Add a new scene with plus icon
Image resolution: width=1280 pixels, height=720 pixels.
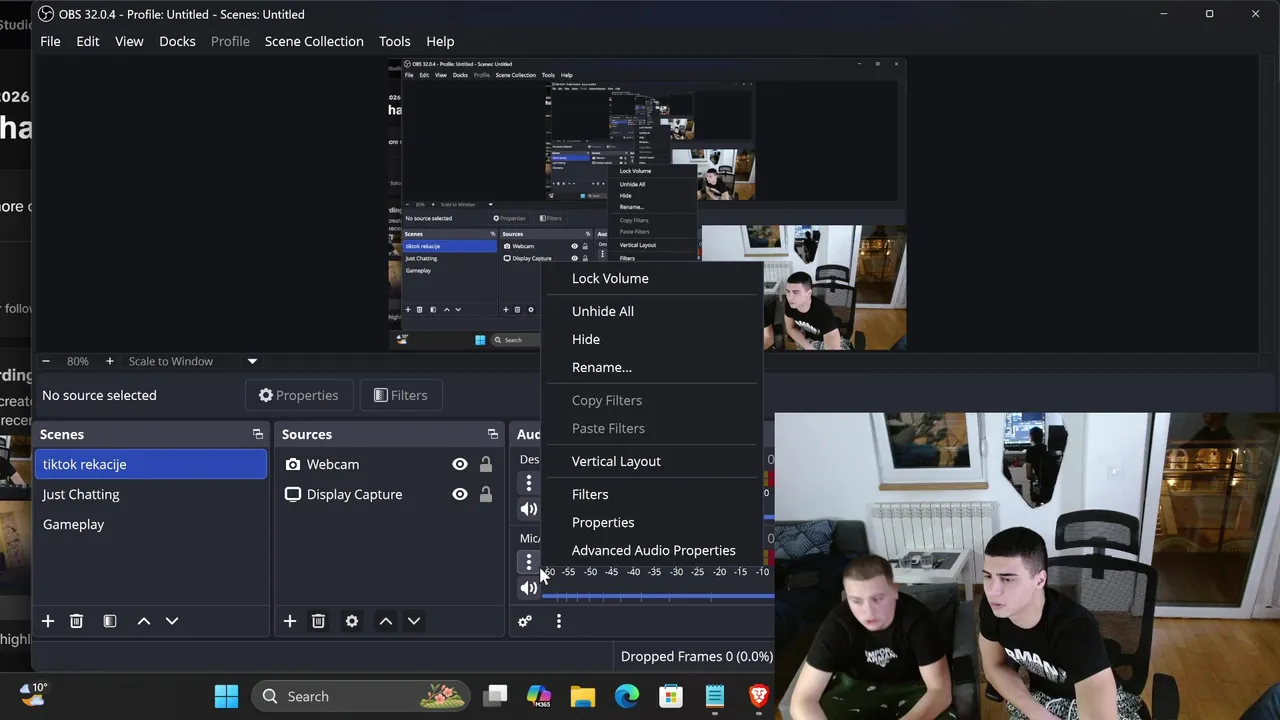pyautogui.click(x=48, y=621)
